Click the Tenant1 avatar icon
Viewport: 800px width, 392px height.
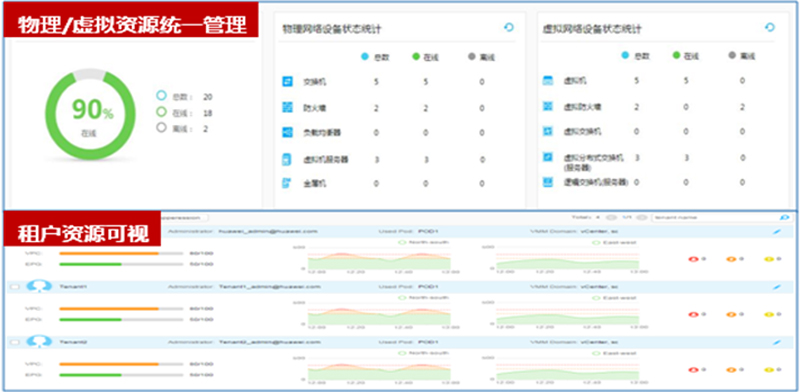pos(39,286)
